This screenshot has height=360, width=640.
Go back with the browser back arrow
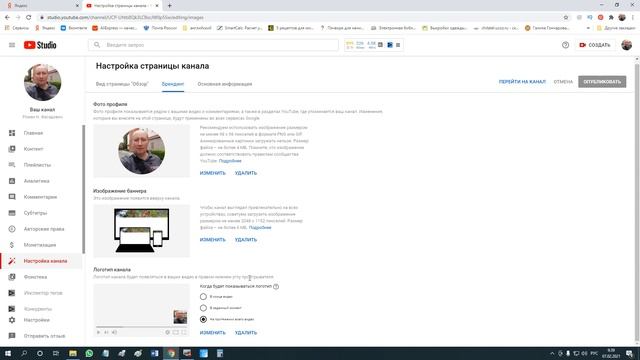(7, 18)
